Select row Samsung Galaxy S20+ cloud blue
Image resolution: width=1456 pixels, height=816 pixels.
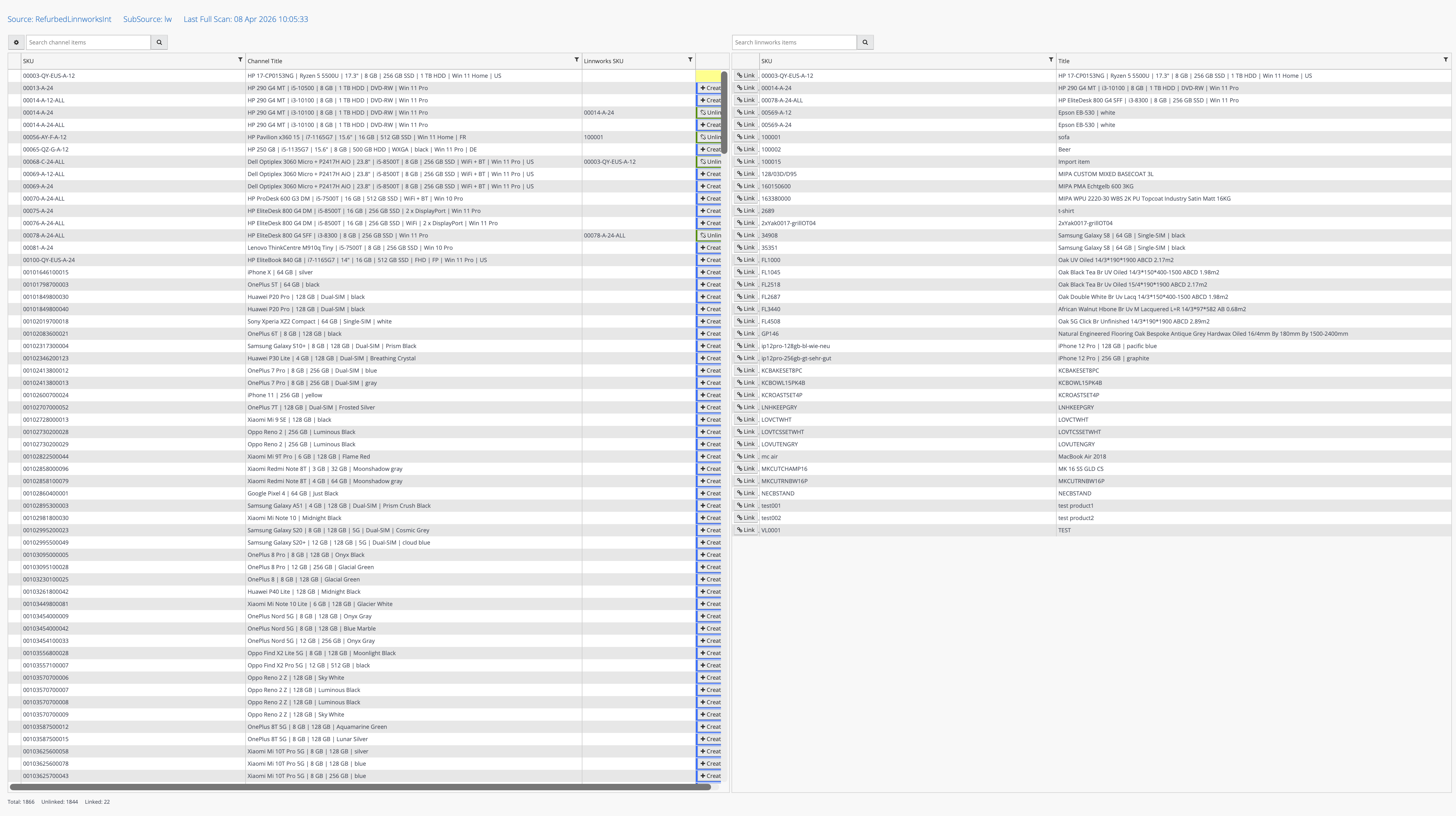tap(365, 543)
